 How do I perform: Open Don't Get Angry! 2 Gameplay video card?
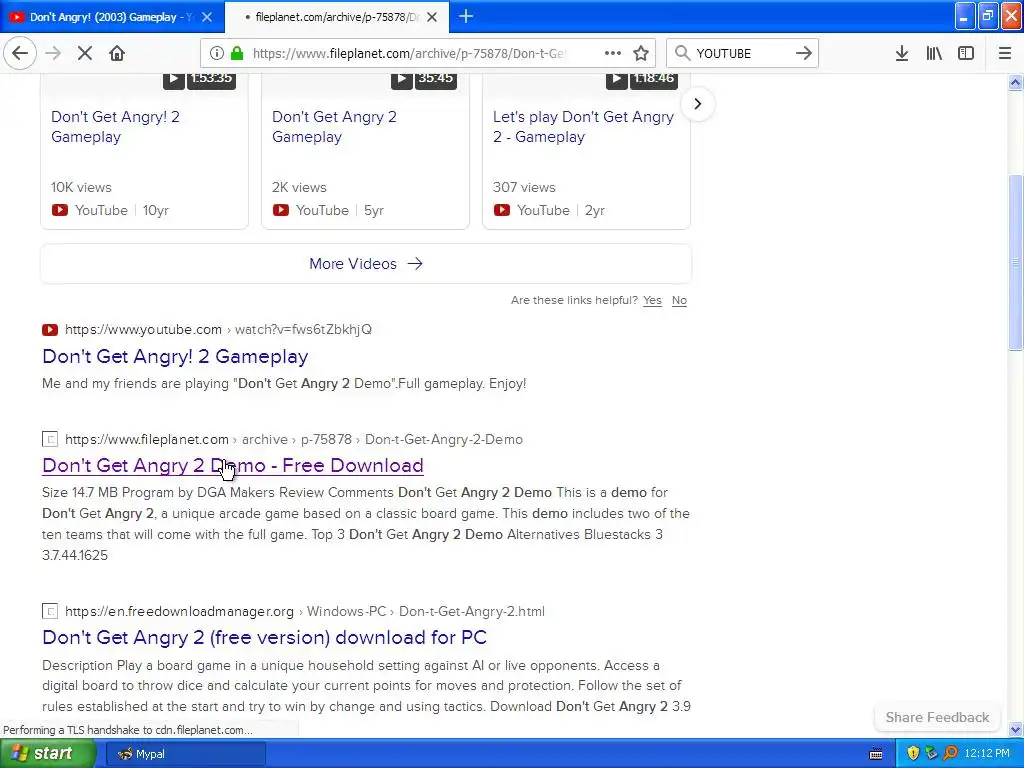pyautogui.click(x=115, y=127)
